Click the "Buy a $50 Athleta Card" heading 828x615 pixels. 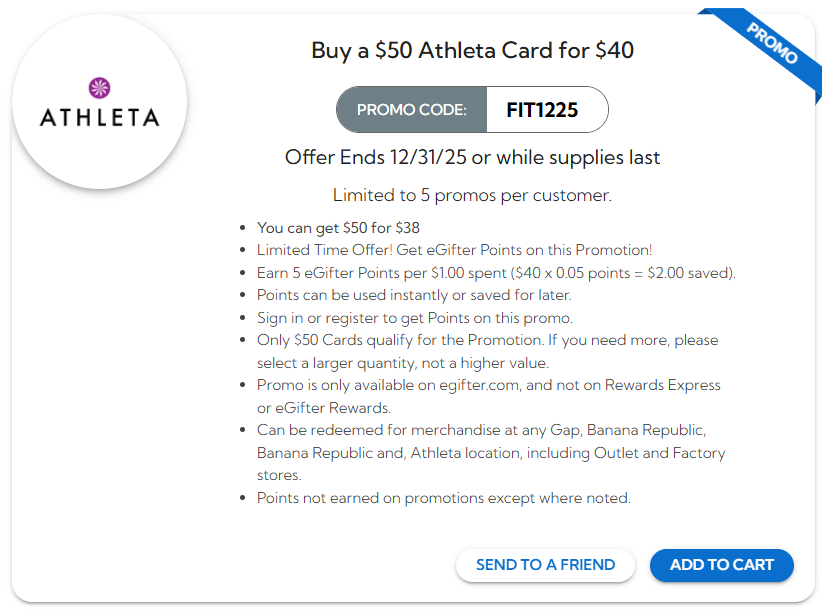472,50
